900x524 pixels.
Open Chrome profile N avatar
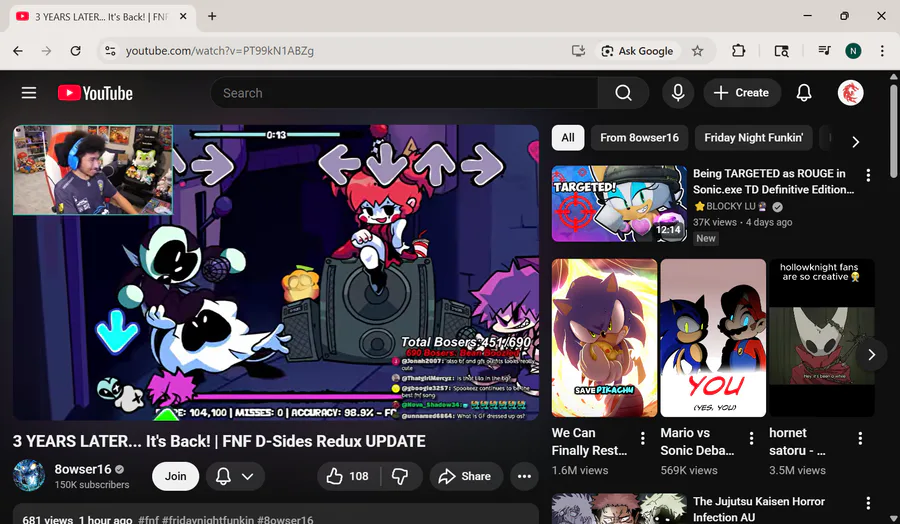click(x=853, y=51)
